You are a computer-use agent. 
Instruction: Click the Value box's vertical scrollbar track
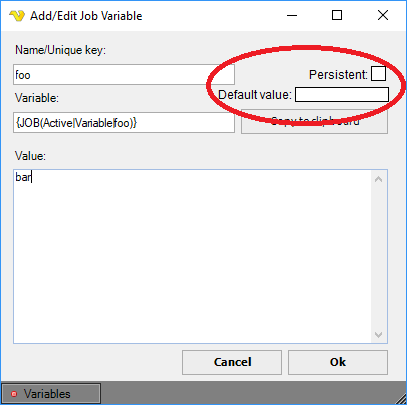378,257
